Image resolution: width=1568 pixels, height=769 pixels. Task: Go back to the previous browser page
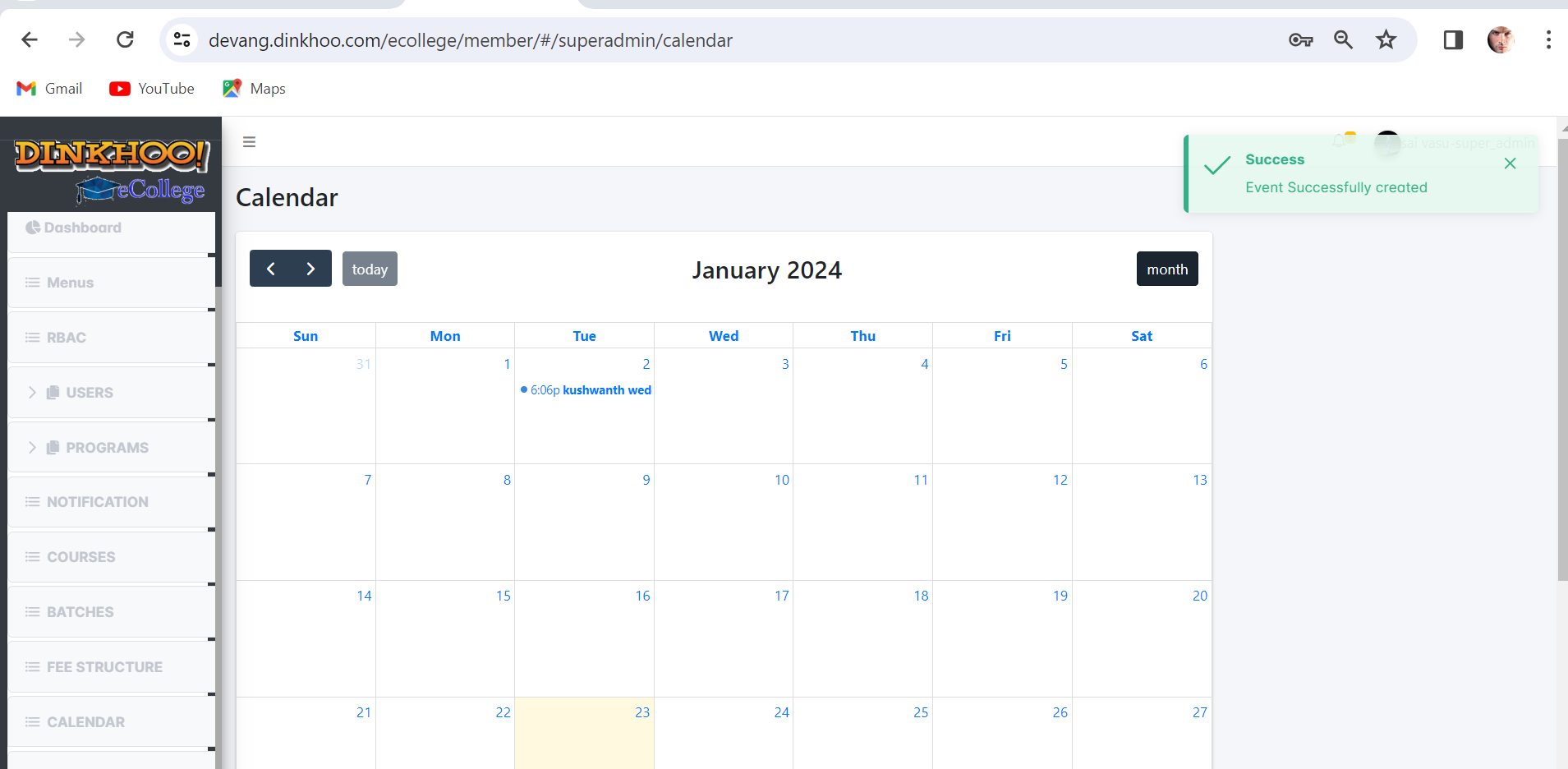pyautogui.click(x=30, y=39)
